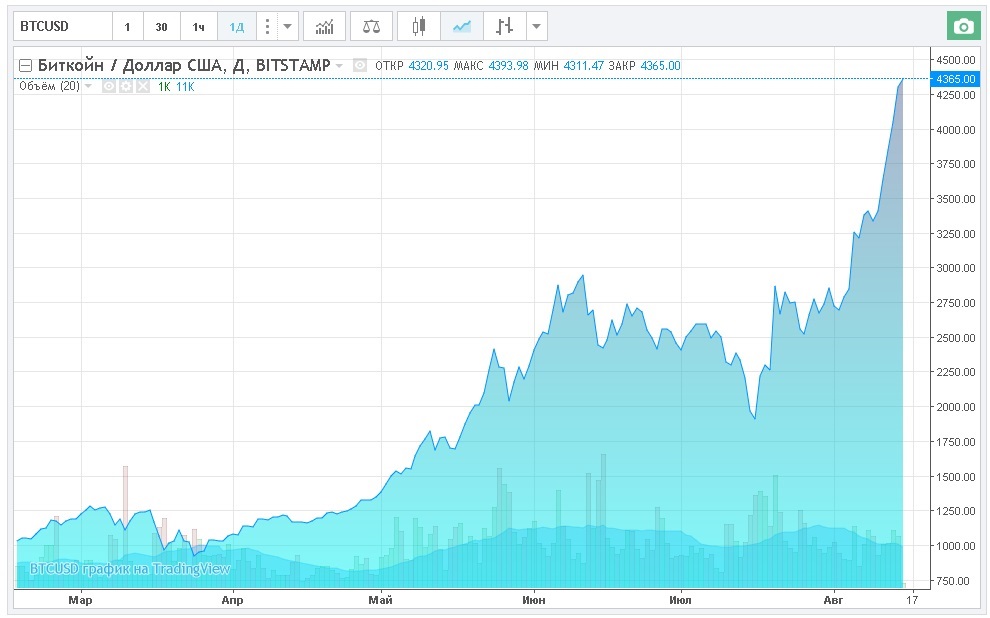
Task: Click the Мар date axis label
Action: [80, 600]
